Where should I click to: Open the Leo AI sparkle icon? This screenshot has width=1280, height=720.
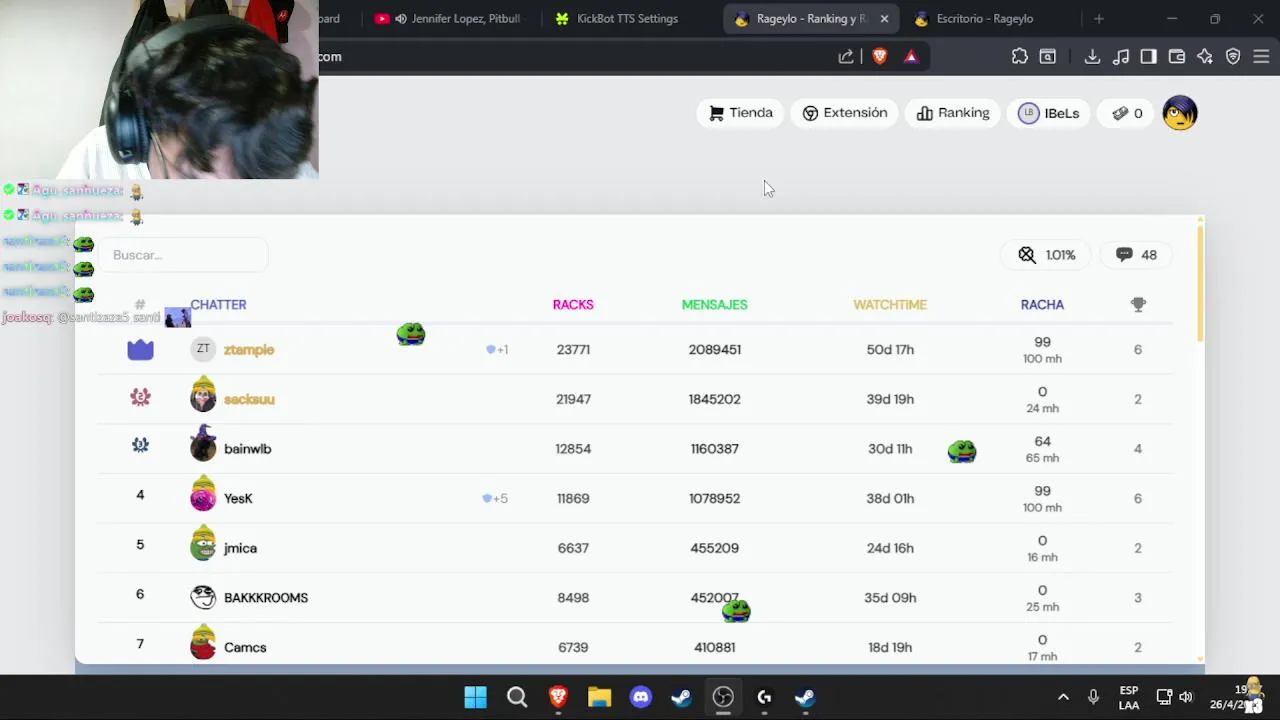click(x=1205, y=57)
